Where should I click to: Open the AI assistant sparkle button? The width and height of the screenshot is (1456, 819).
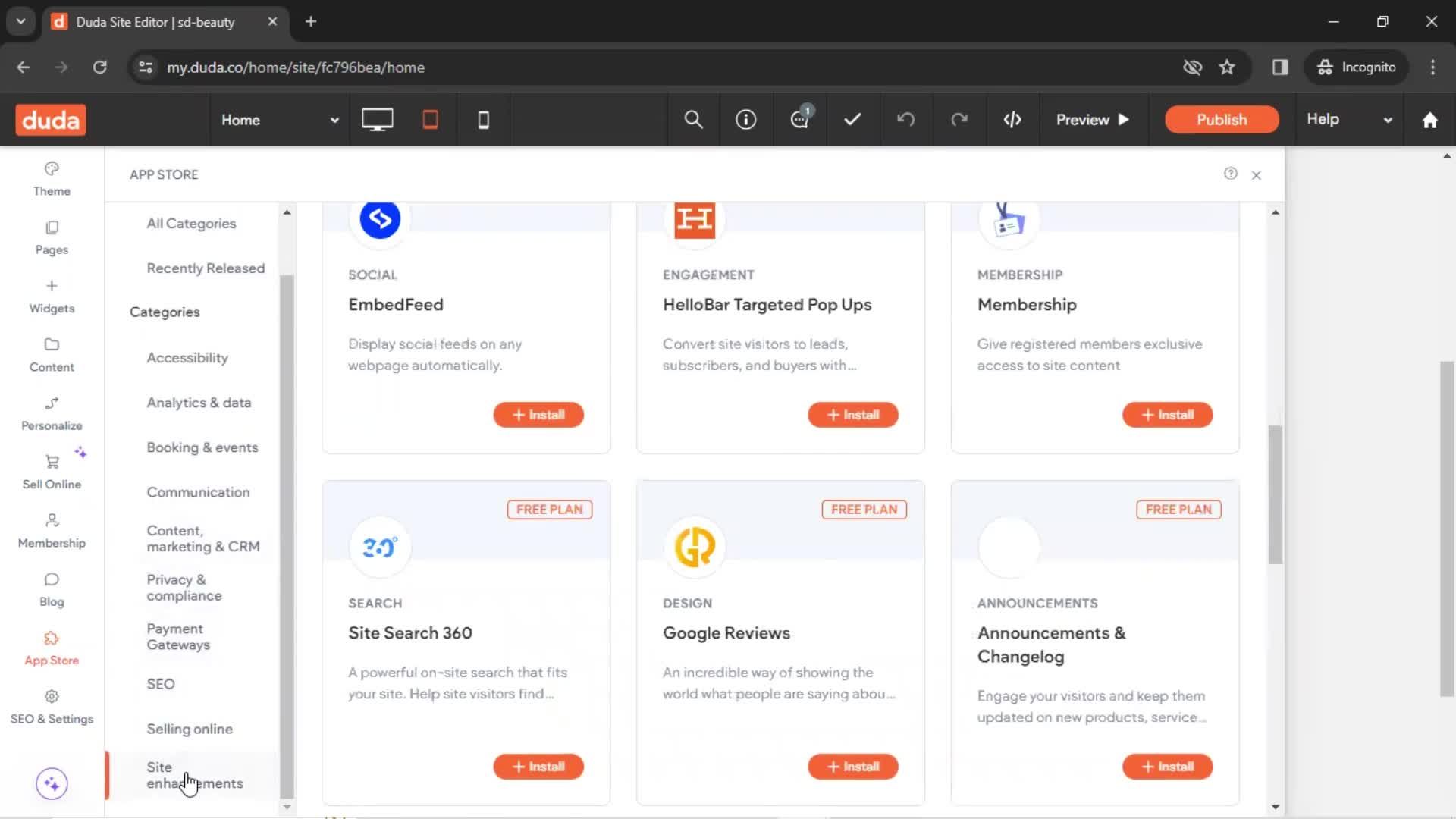(52, 783)
